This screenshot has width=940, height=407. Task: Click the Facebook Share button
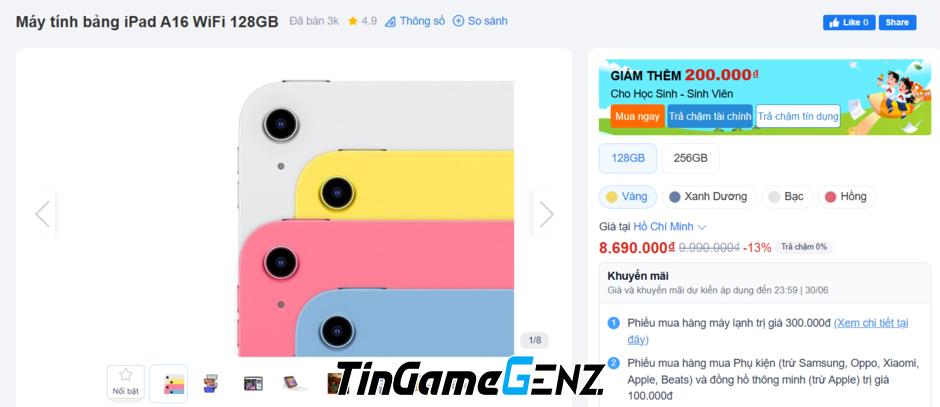click(897, 22)
